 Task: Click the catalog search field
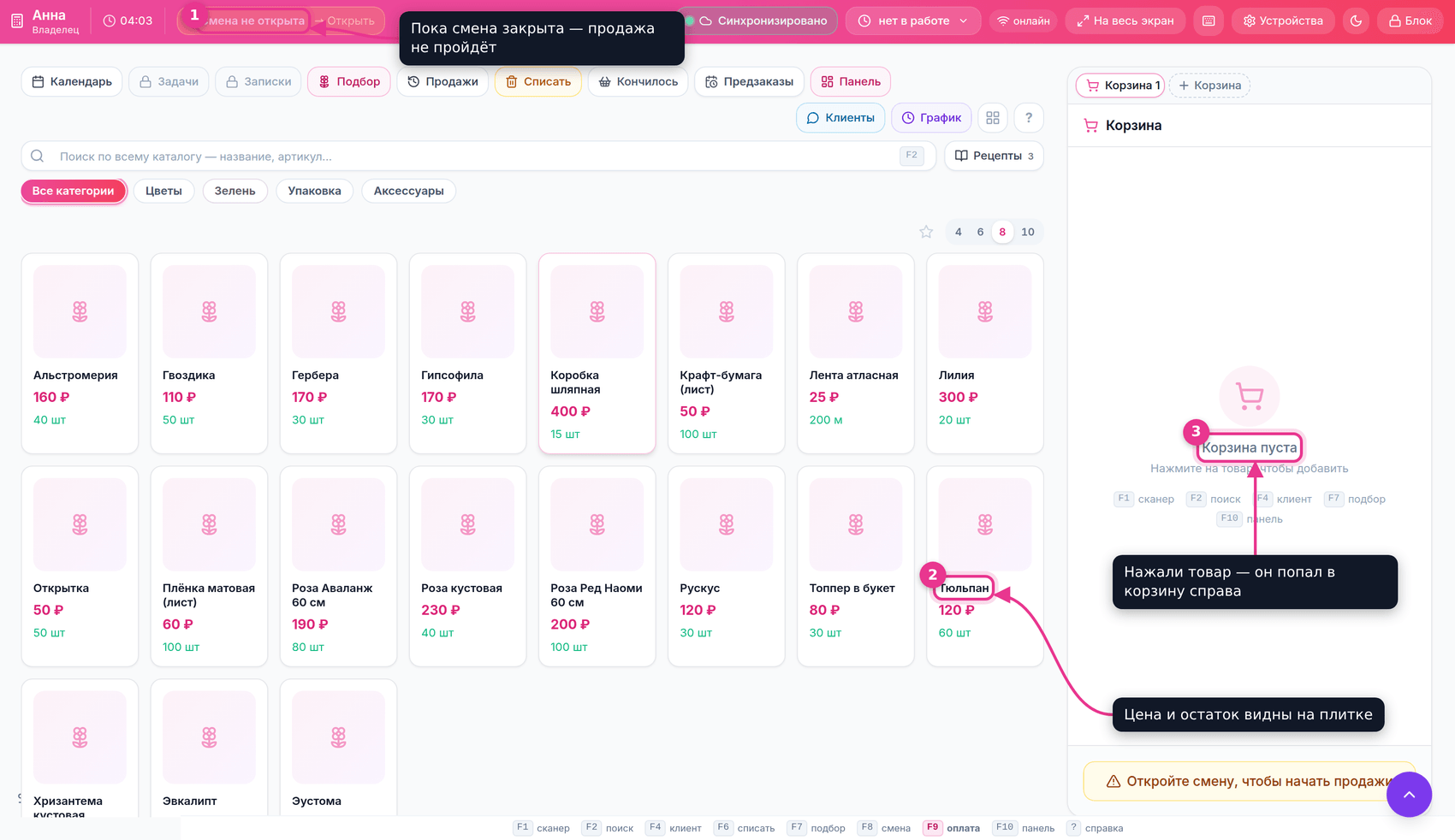472,156
